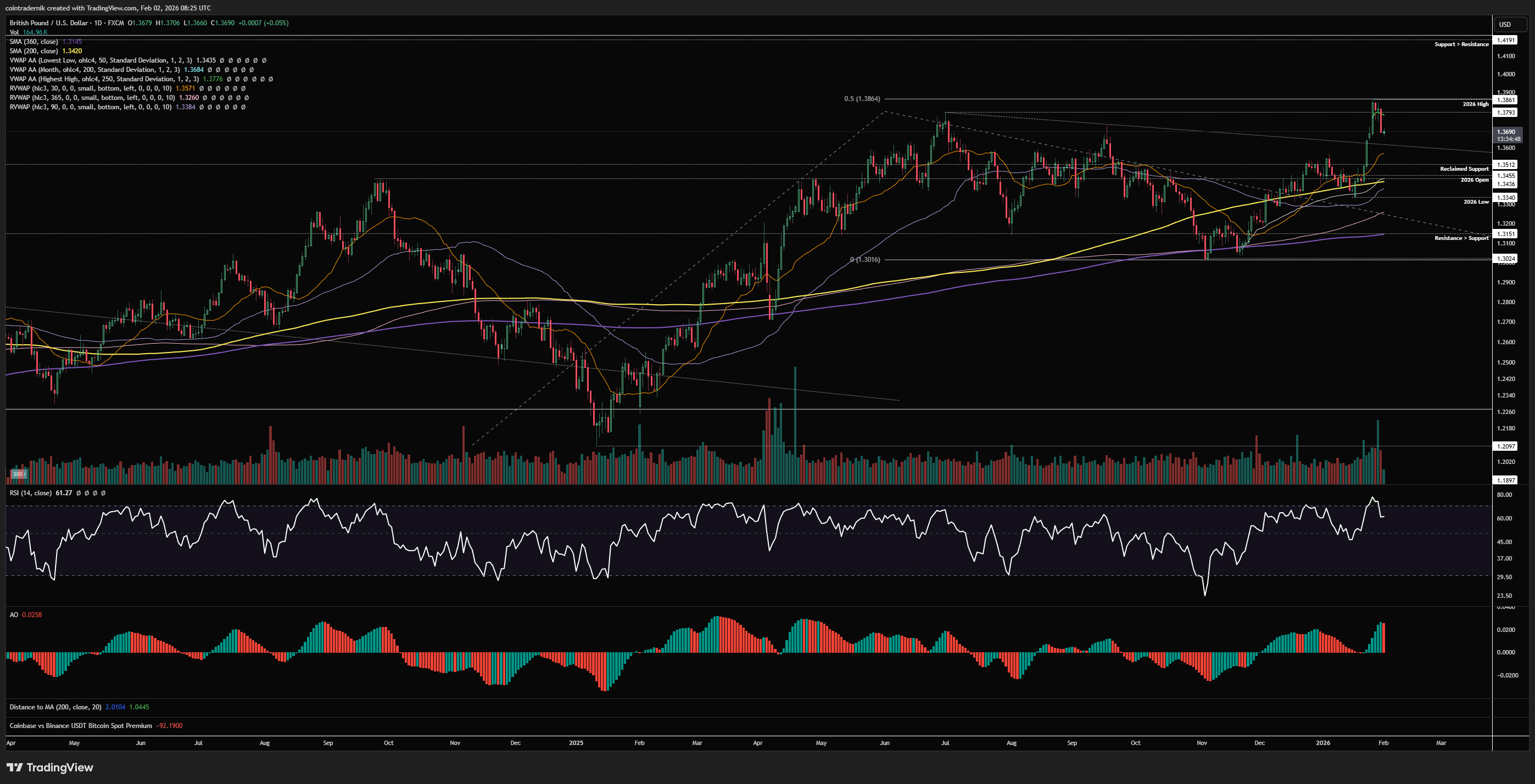Click the 2026 High text label
The width and height of the screenshot is (1535, 784).
[1475, 104]
